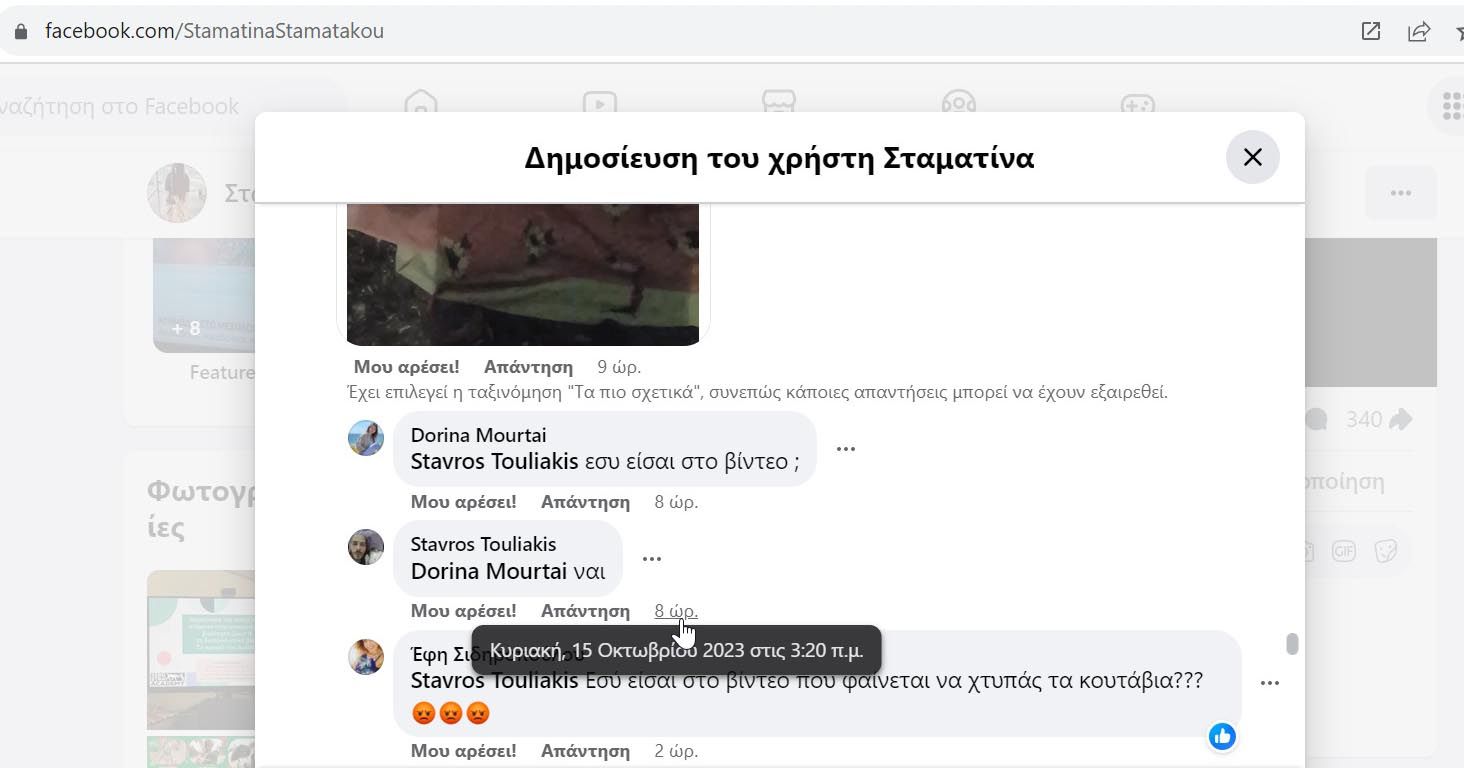Click the share arrow next to 340

click(x=1400, y=419)
